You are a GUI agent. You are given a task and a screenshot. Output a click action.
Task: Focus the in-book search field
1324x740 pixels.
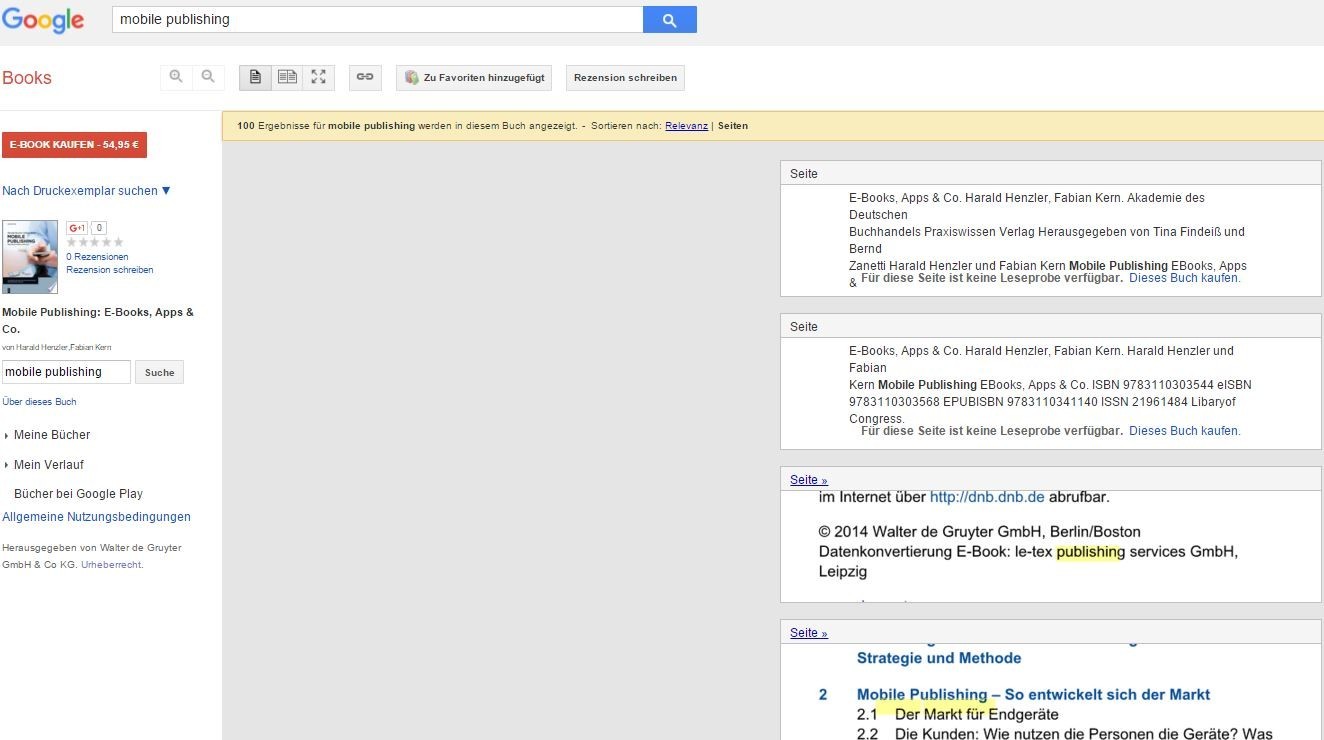click(x=66, y=372)
